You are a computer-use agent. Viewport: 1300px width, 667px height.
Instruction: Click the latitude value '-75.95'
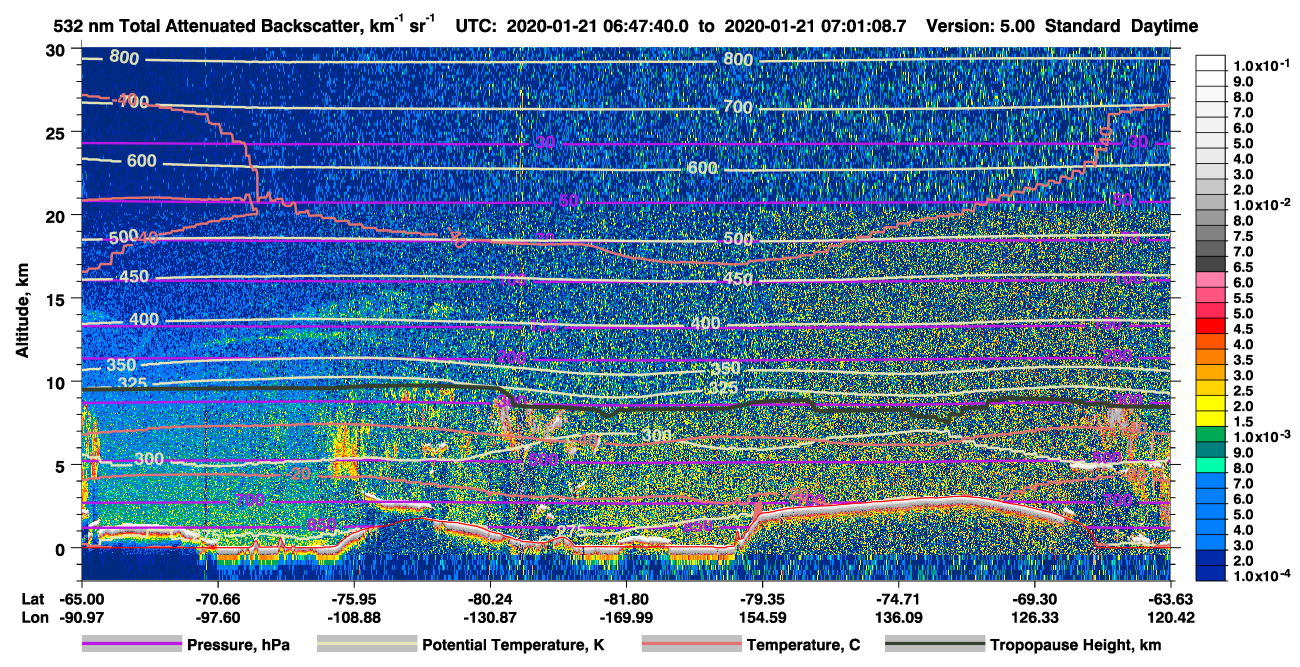pos(354,598)
